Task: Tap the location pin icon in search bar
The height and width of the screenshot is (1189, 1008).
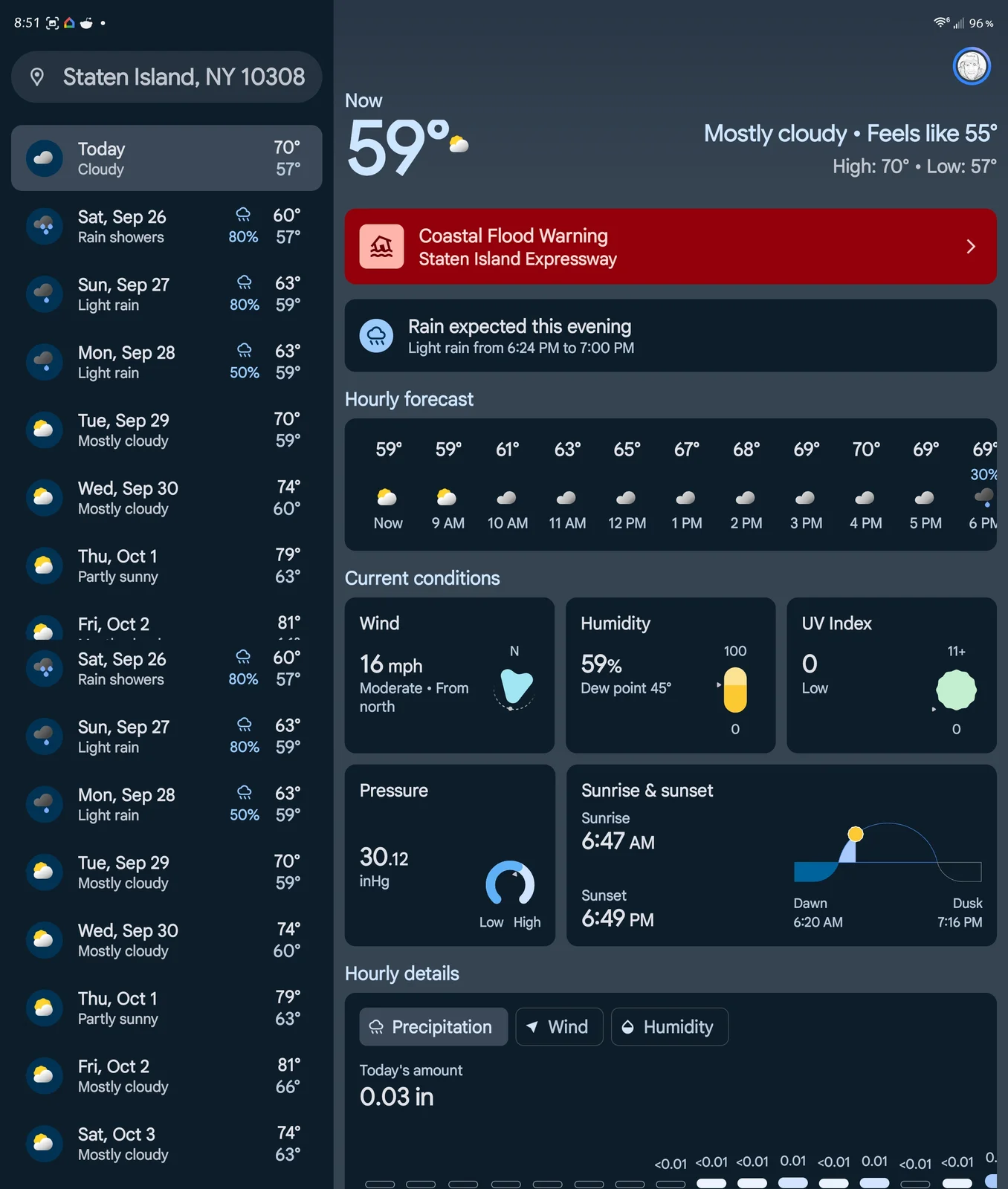Action: (x=37, y=77)
